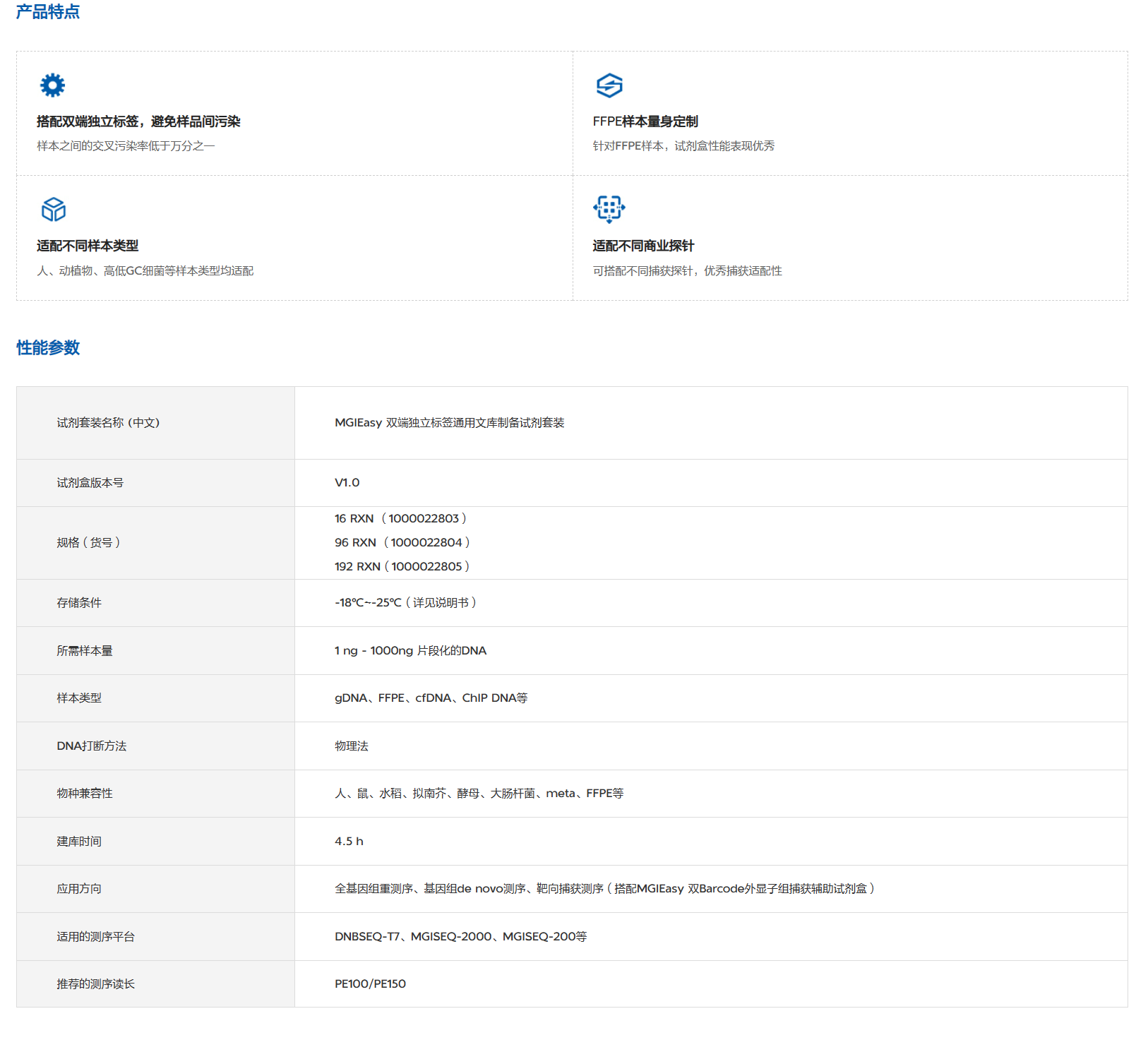
Task: Click the title 适配不同商业探针
Action: tap(643, 246)
